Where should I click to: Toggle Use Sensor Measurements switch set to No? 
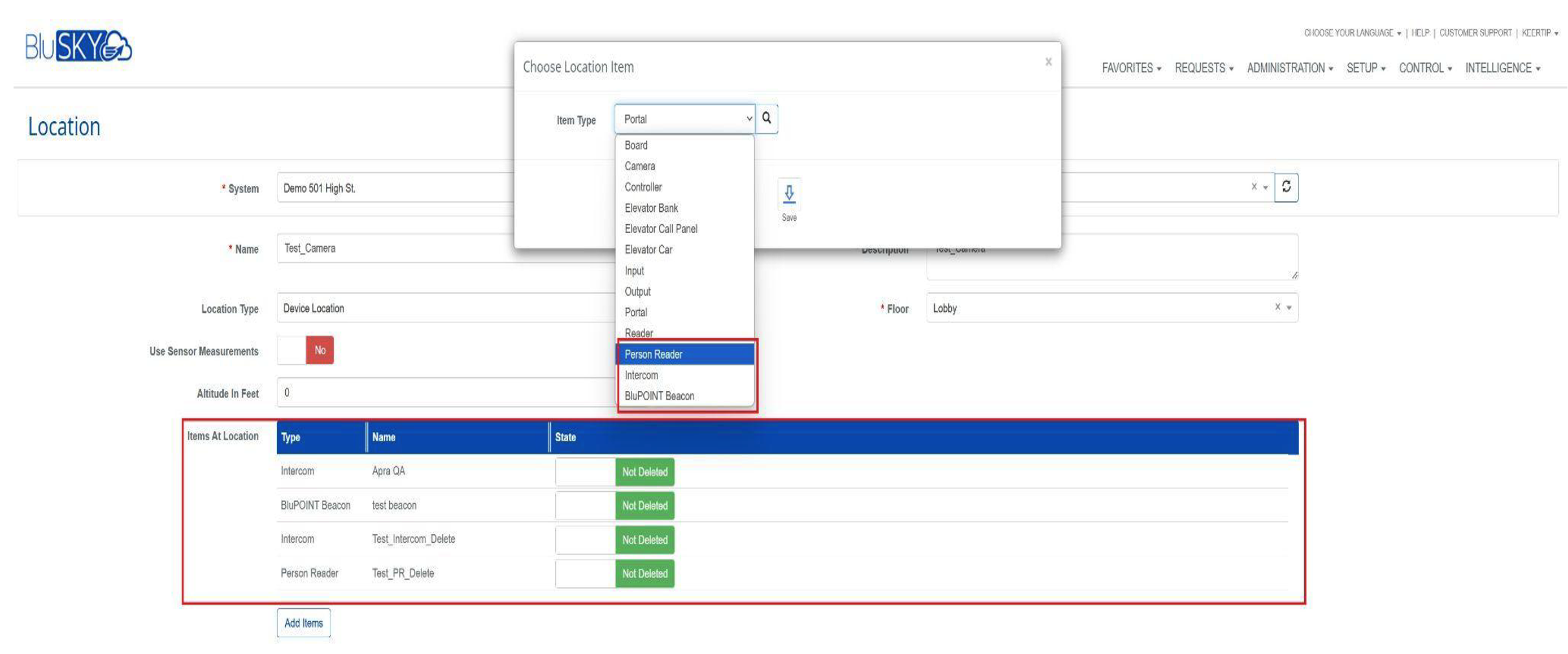(306, 350)
